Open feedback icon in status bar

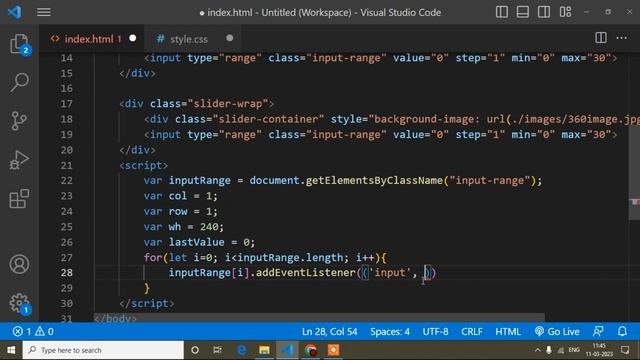[x=598, y=331]
